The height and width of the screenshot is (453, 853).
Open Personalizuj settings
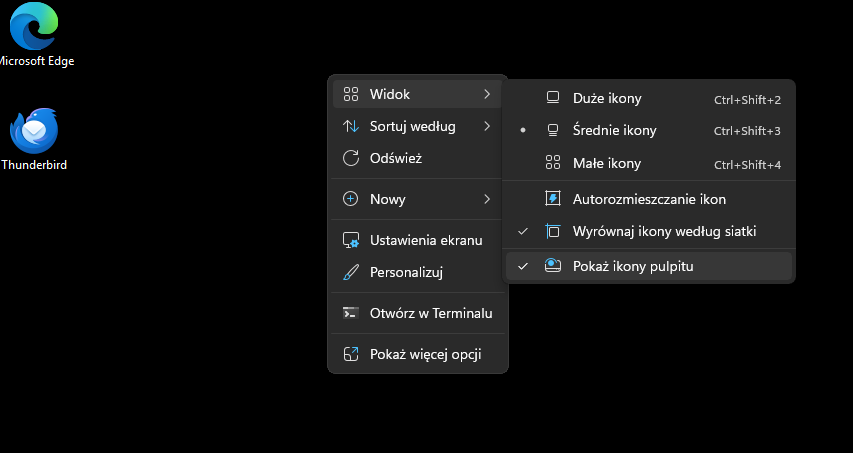pos(406,271)
